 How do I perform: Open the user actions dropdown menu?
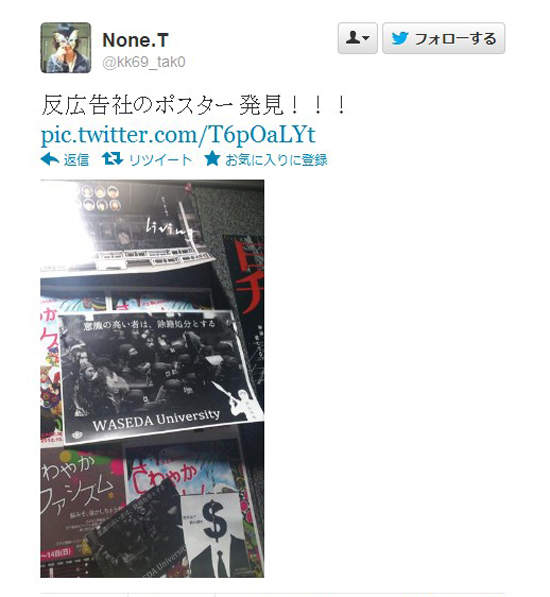[x=357, y=38]
